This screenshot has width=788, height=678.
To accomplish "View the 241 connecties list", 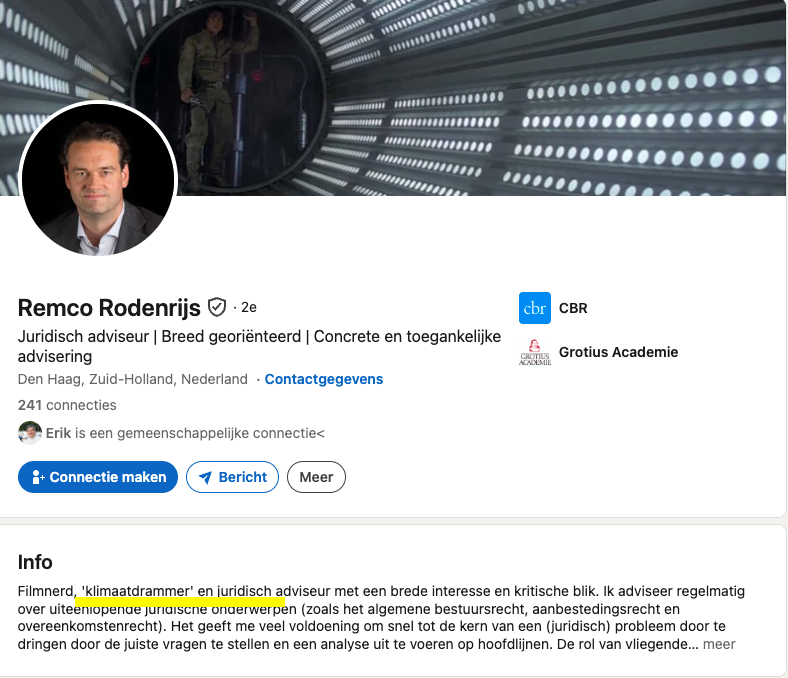I will (x=67, y=405).
